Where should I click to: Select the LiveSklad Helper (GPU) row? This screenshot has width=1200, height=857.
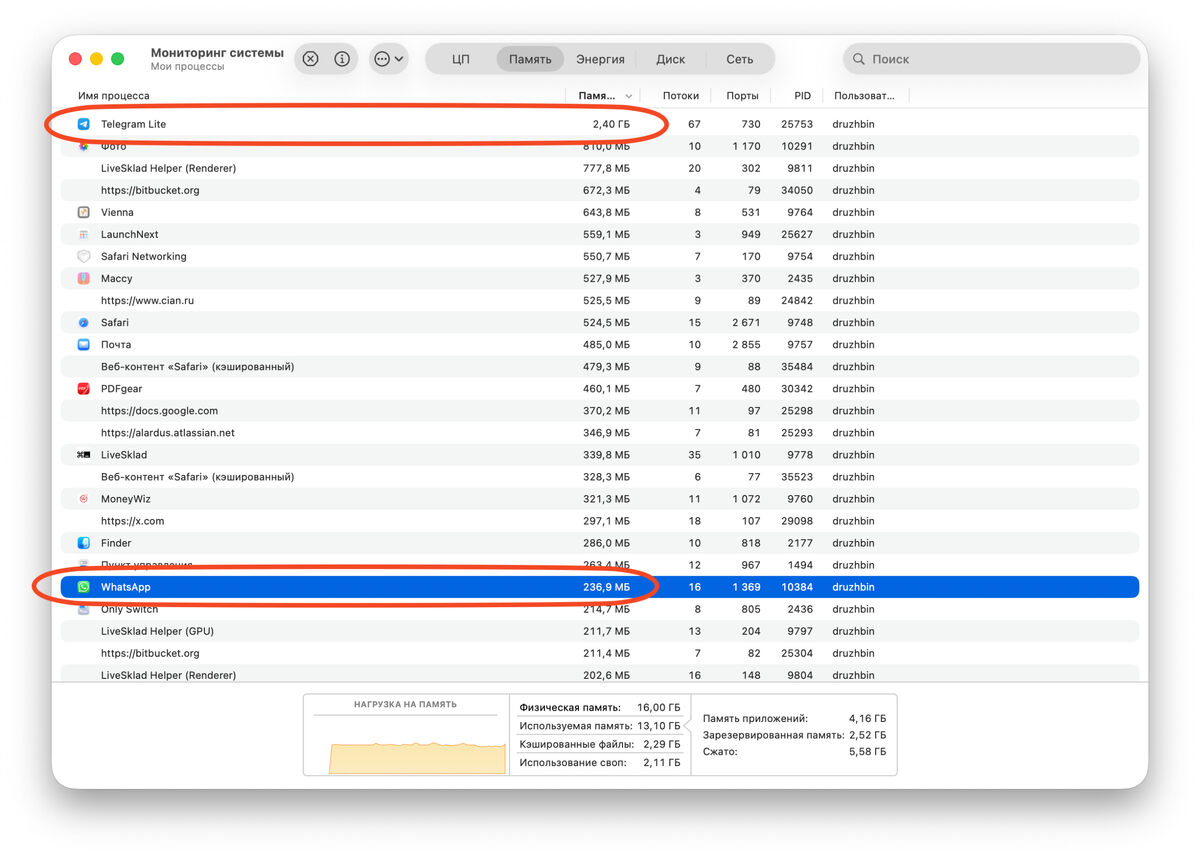600,631
